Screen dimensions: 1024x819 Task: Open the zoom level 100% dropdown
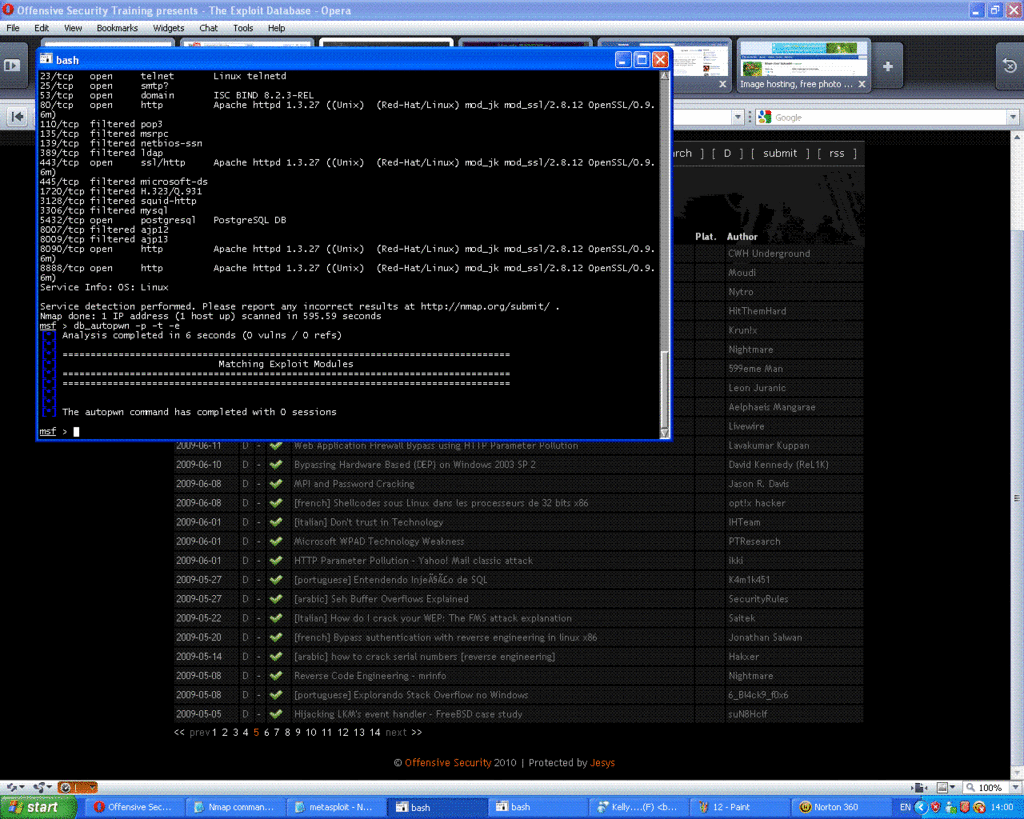tap(1015, 788)
